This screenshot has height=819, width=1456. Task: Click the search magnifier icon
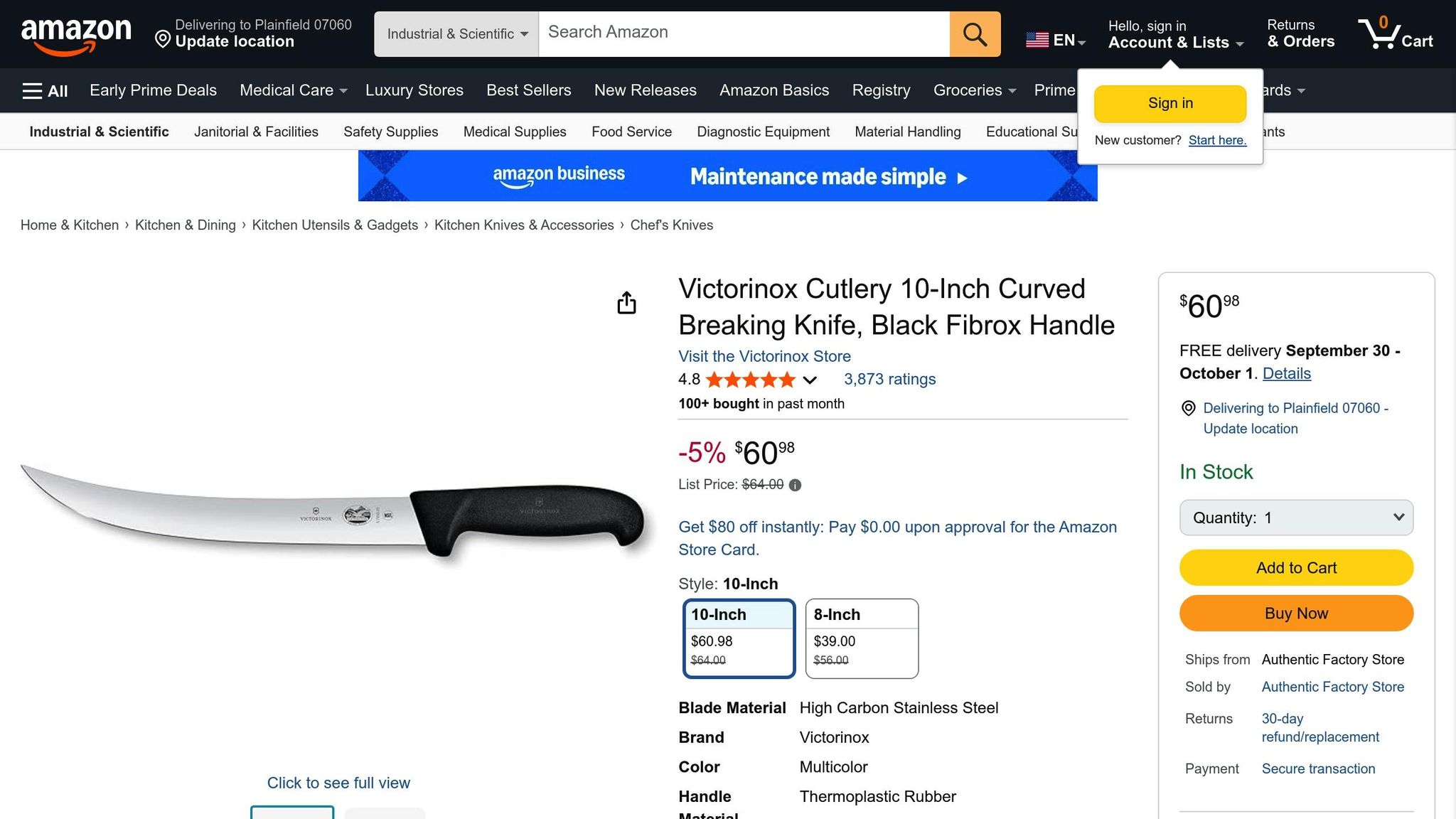(x=974, y=33)
